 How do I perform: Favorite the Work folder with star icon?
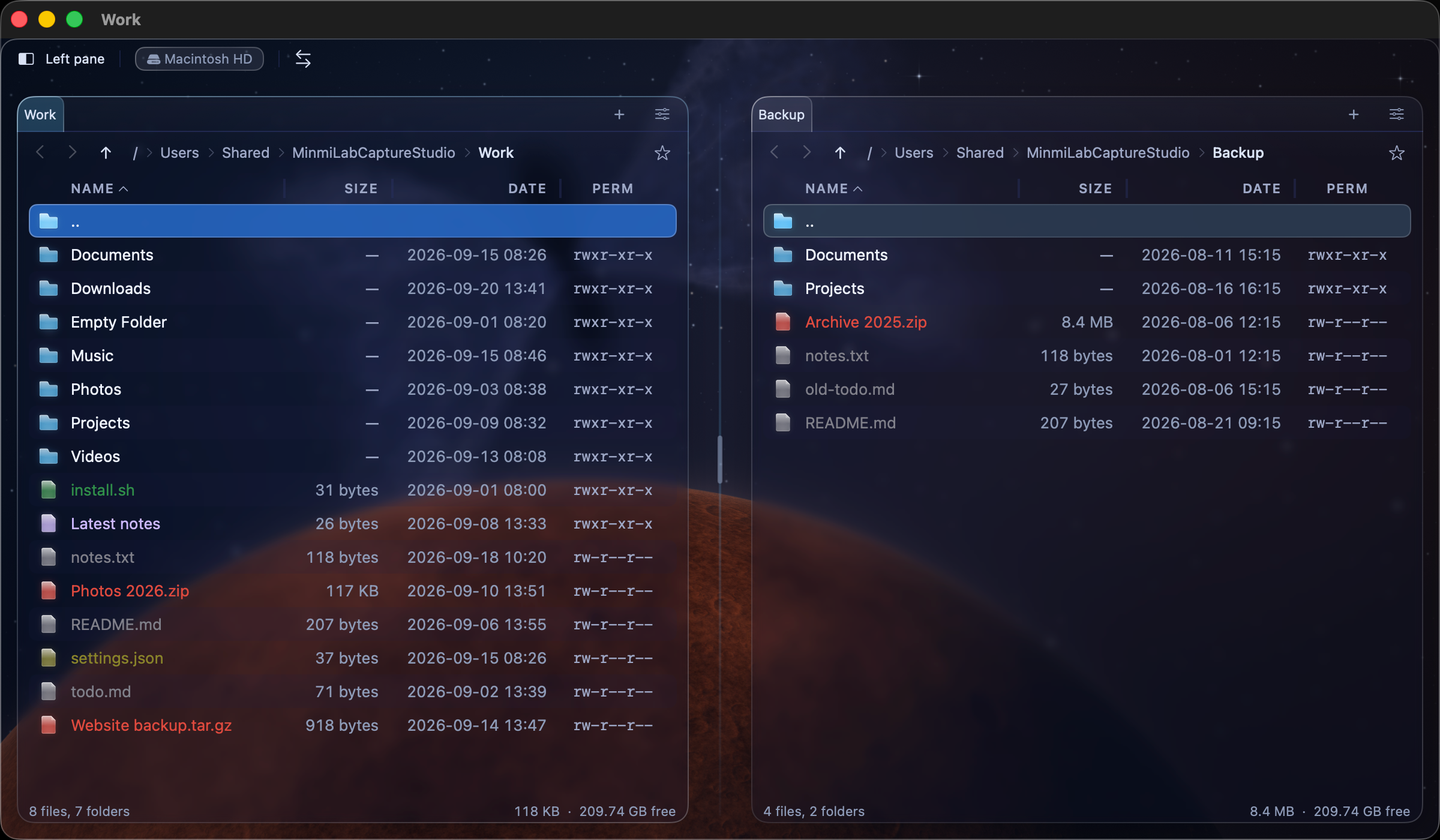point(662,153)
